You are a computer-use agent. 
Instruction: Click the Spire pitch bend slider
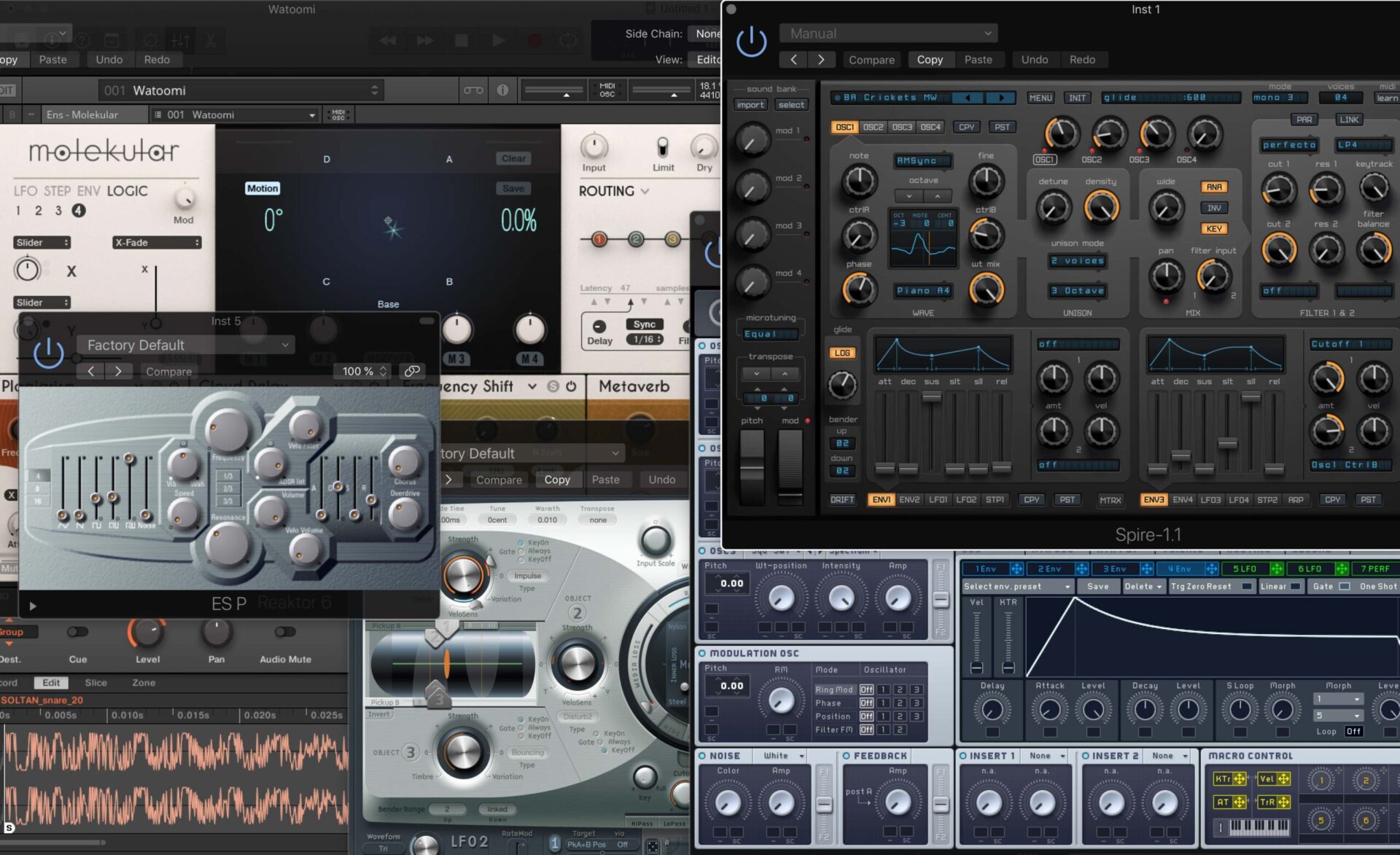pyautogui.click(x=752, y=466)
